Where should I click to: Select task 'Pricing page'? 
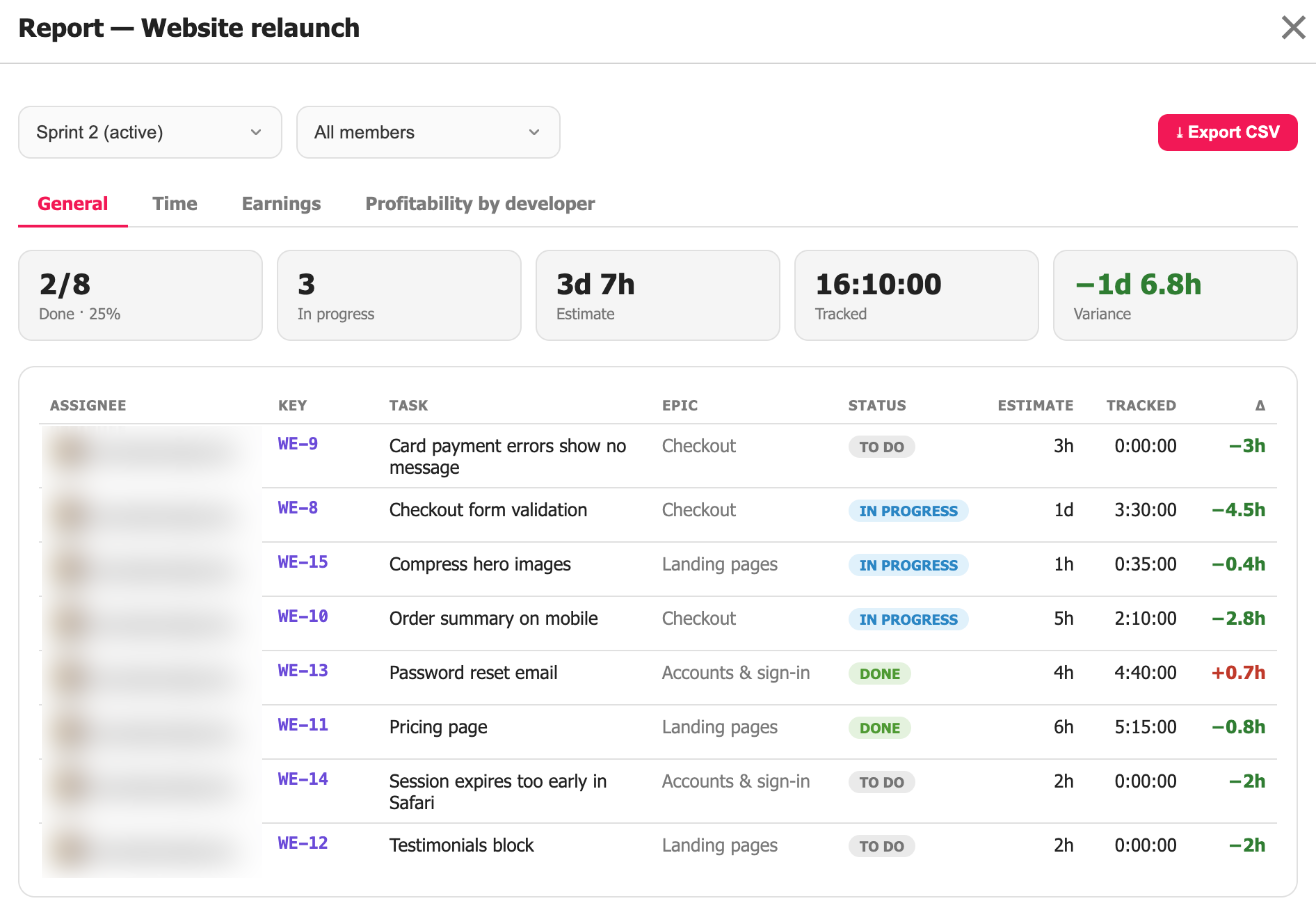coord(438,727)
